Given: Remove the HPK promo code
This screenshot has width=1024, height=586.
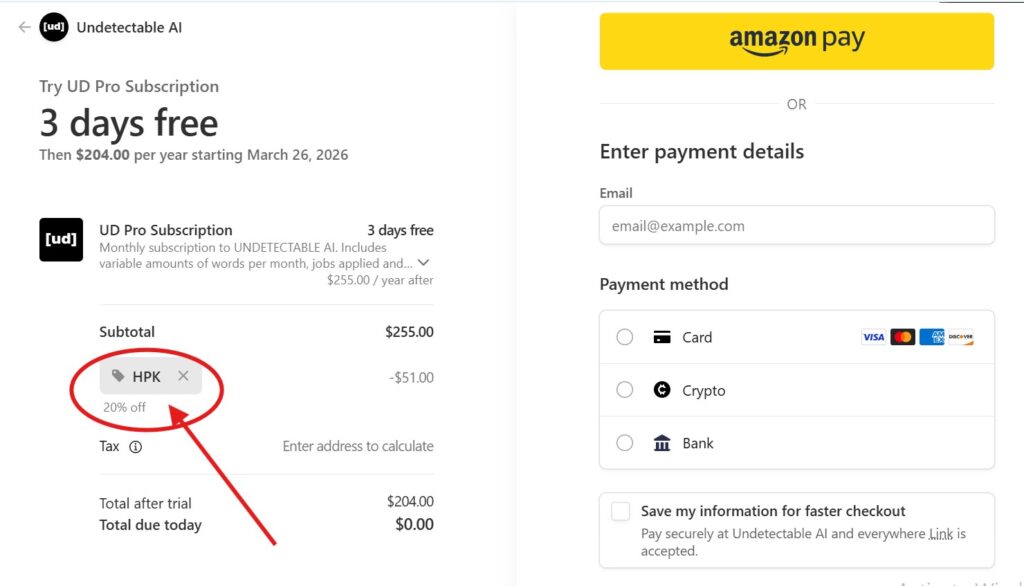Looking at the screenshot, I should pos(183,376).
